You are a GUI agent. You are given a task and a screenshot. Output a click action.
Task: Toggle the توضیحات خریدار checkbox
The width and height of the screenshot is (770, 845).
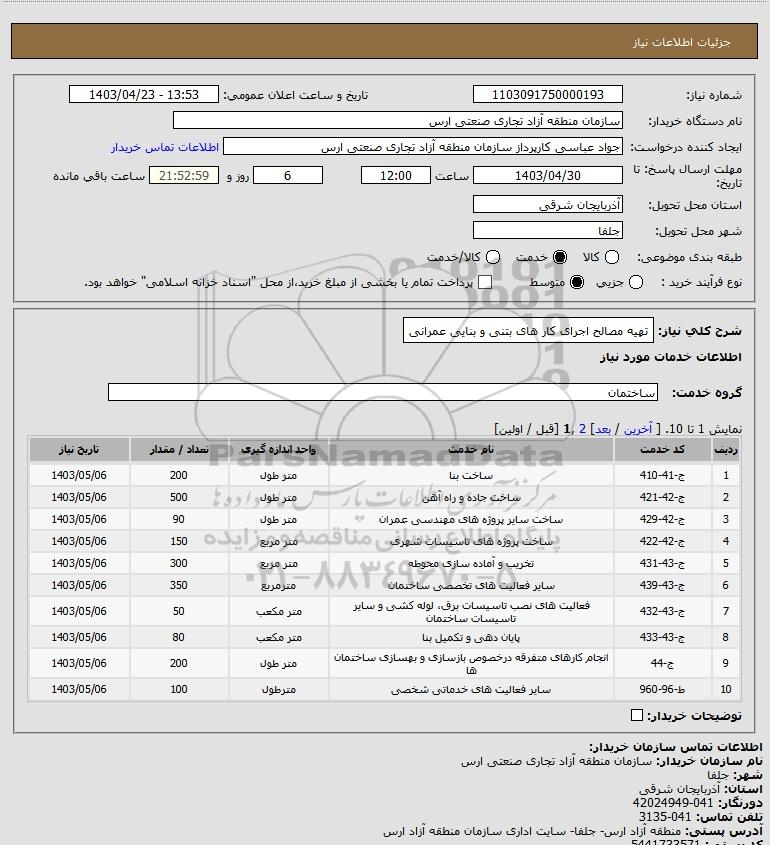coord(636,715)
